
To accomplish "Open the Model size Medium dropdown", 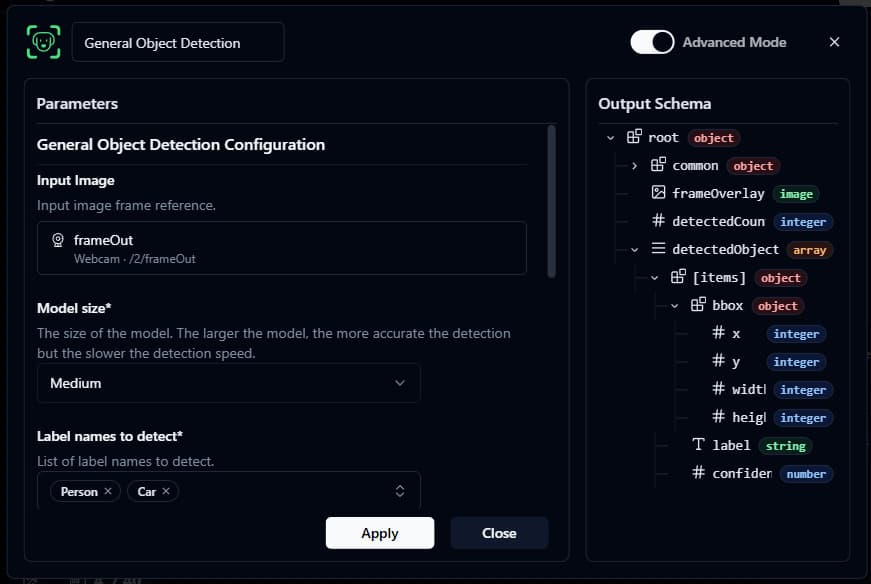I will 228,383.
